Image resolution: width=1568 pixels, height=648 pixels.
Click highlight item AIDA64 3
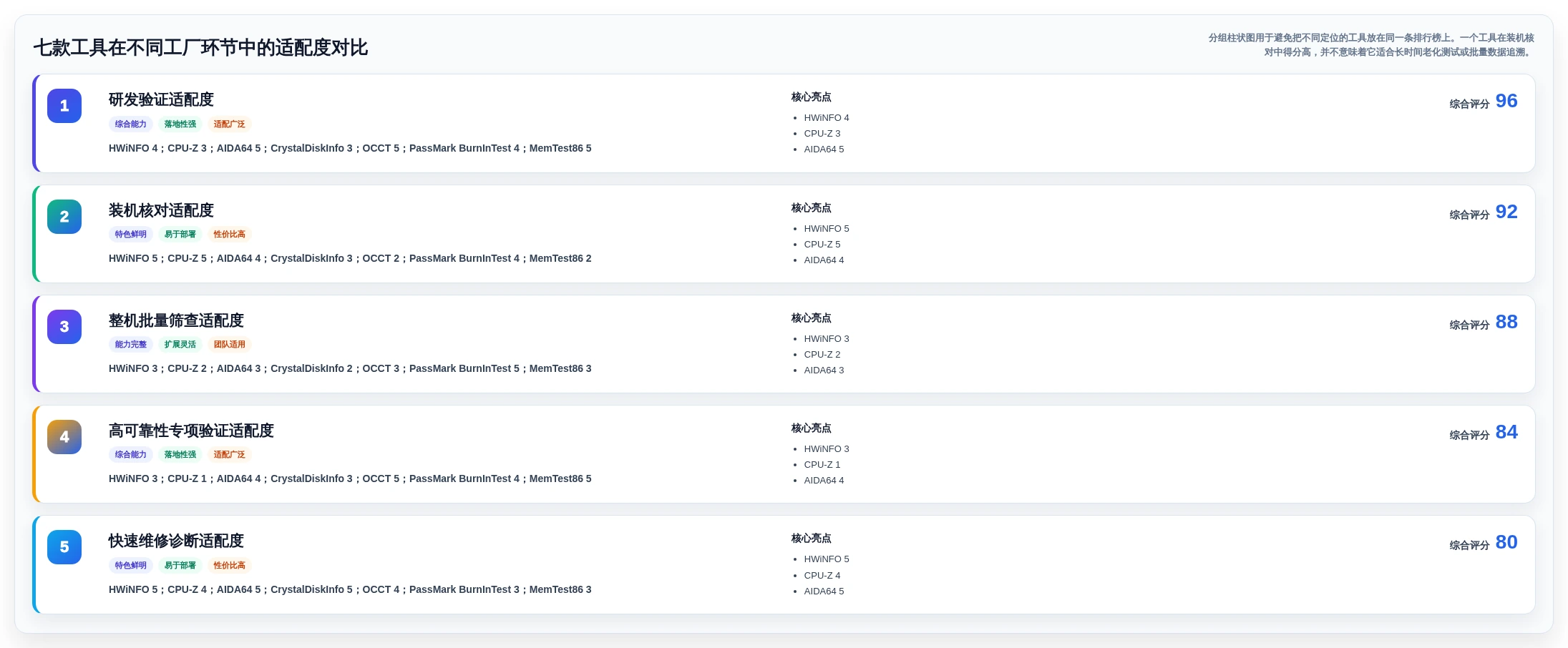click(x=824, y=370)
